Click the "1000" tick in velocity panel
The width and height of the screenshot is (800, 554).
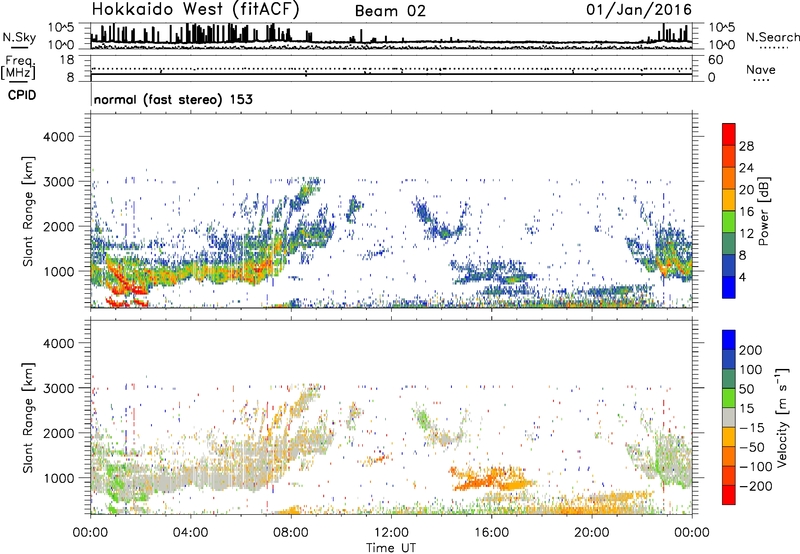59,478
